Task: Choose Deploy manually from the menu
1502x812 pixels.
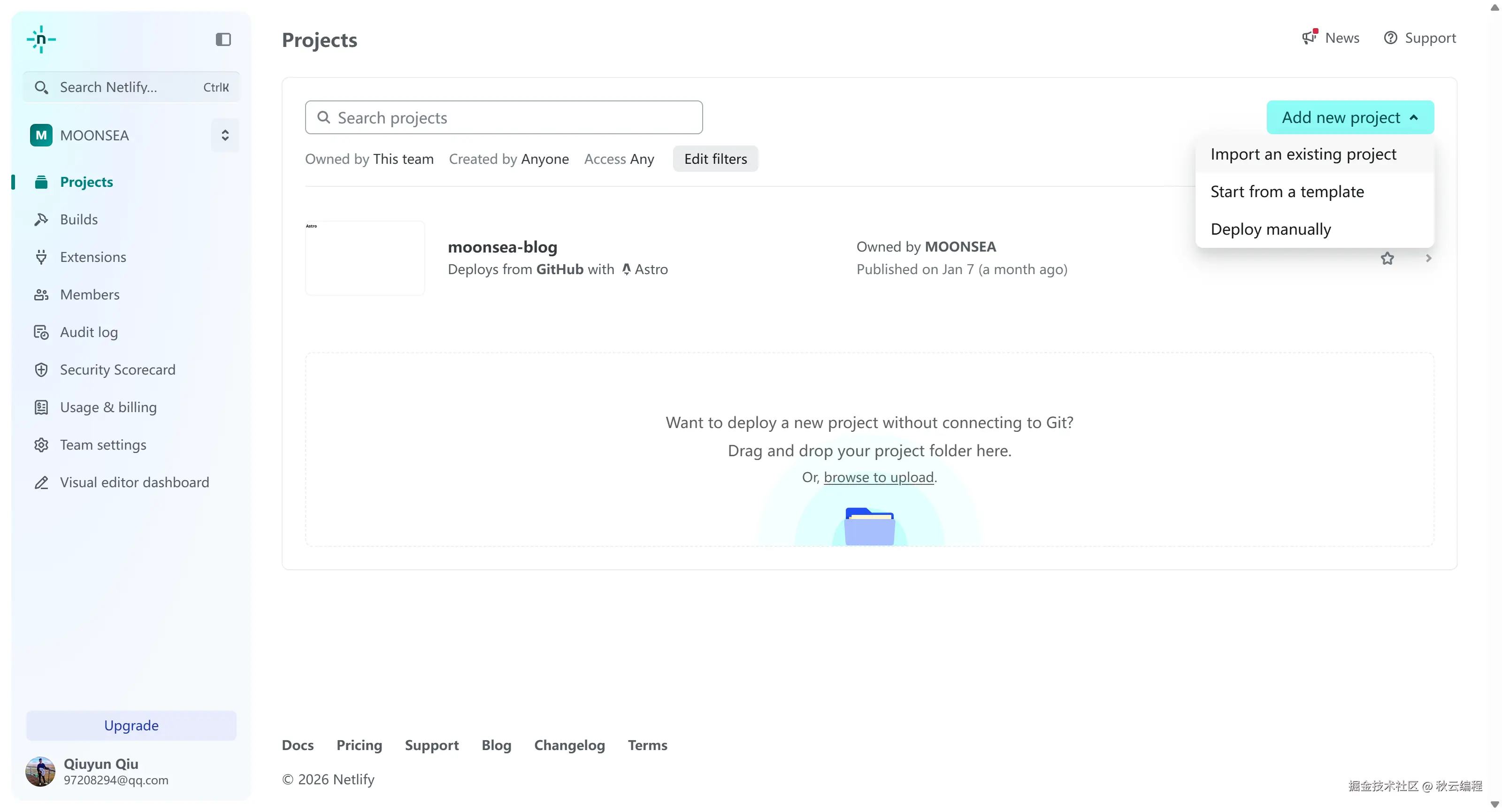Action: click(x=1271, y=229)
